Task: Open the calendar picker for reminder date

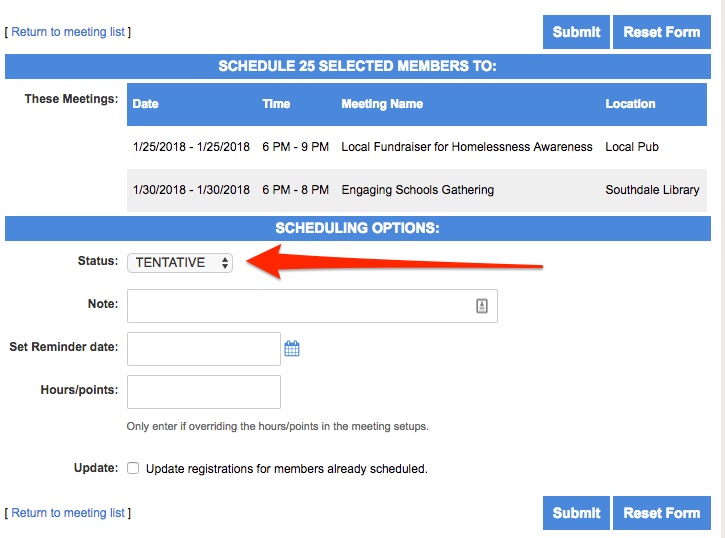Action: (x=292, y=348)
